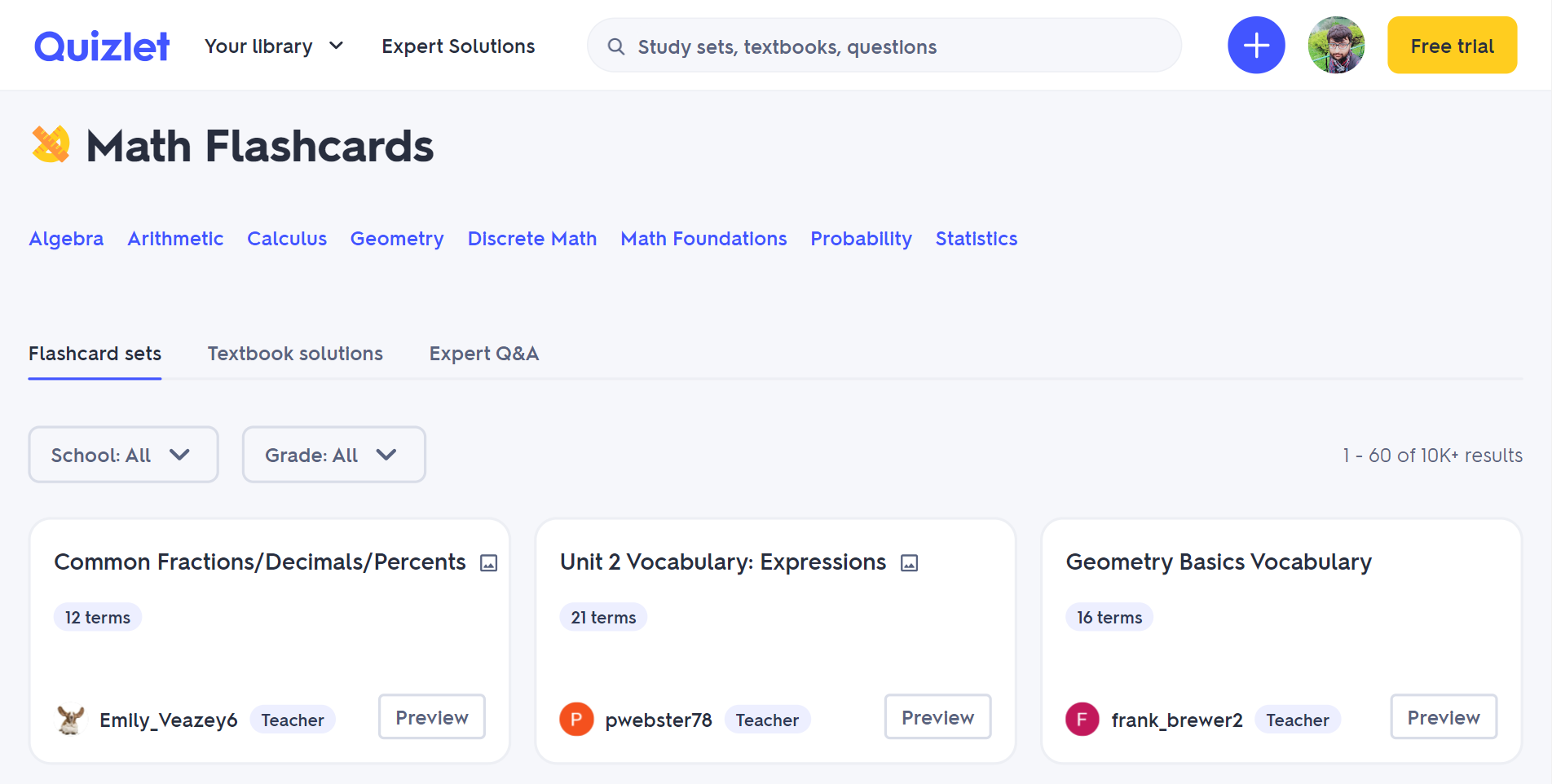This screenshot has height=784, width=1552.
Task: Click image icon beside Unit 2 Vocabulary
Action: (909, 563)
